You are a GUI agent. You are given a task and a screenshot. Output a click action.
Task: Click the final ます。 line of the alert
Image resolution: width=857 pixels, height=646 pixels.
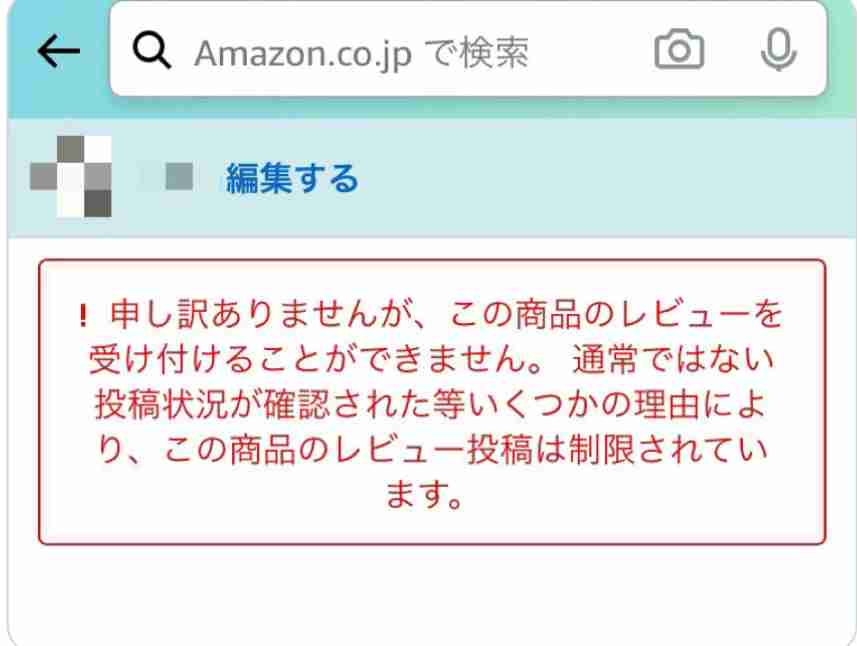coord(425,495)
